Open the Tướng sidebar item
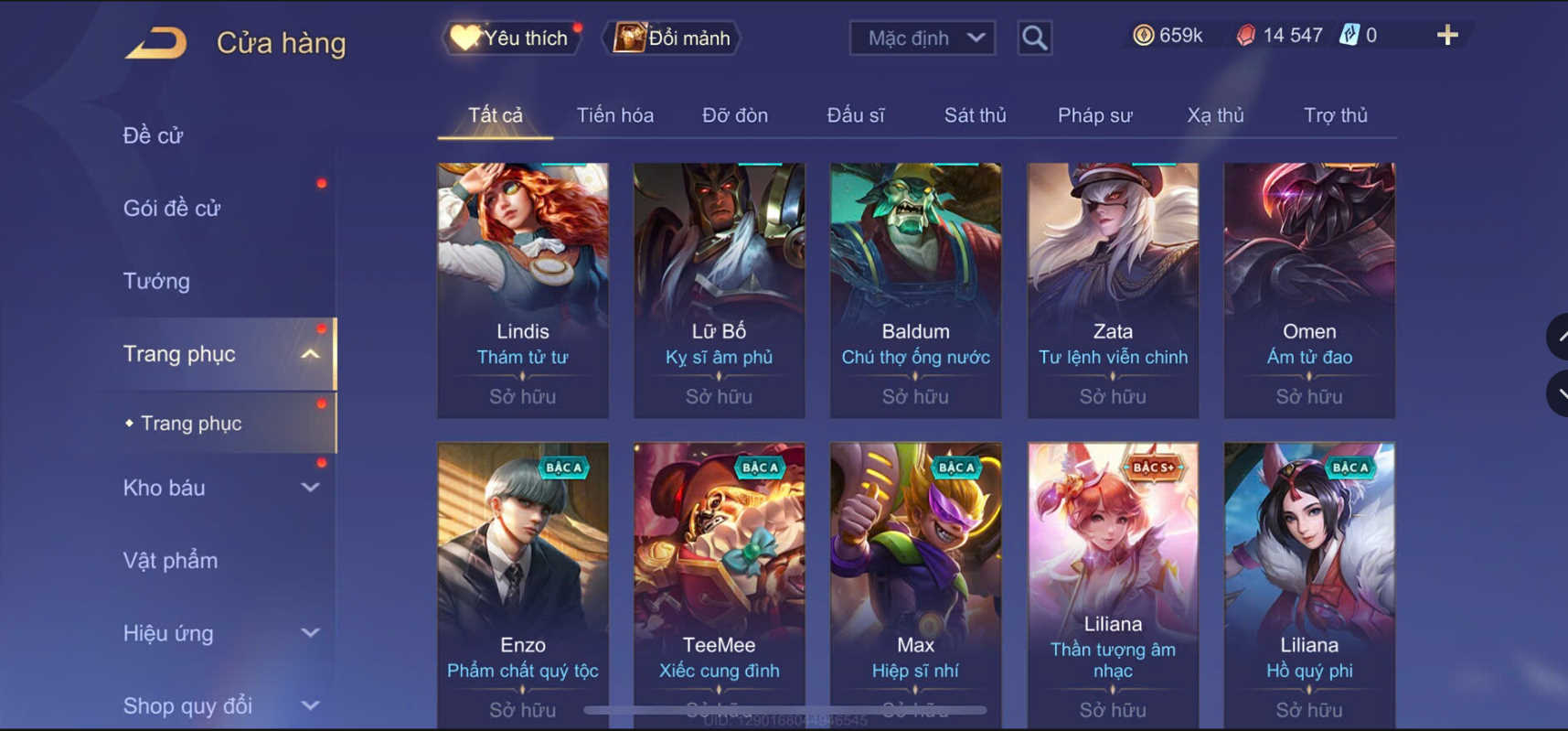Screen dimensions: 1568x731 point(156,281)
